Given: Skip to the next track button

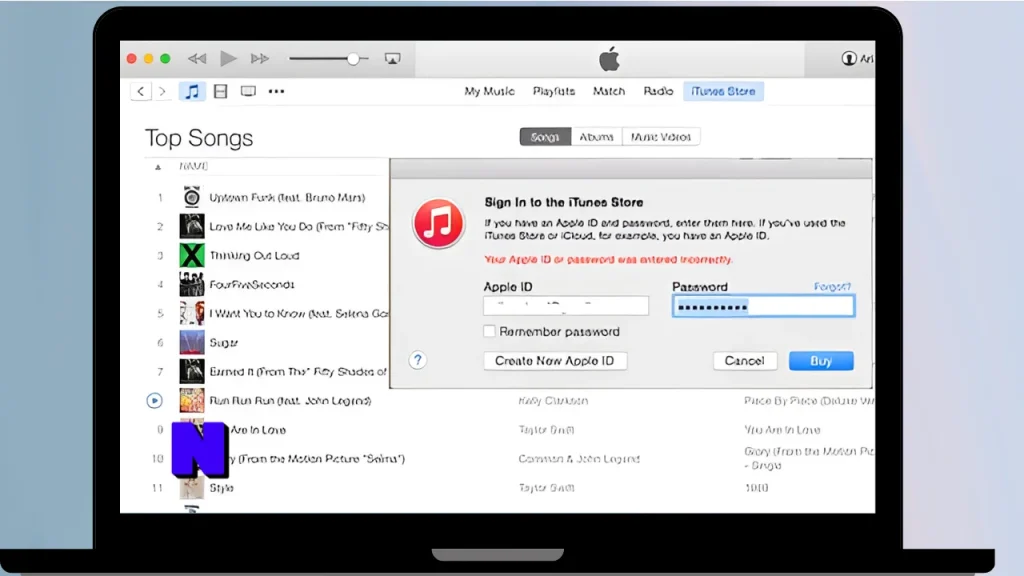Looking at the screenshot, I should pos(259,59).
